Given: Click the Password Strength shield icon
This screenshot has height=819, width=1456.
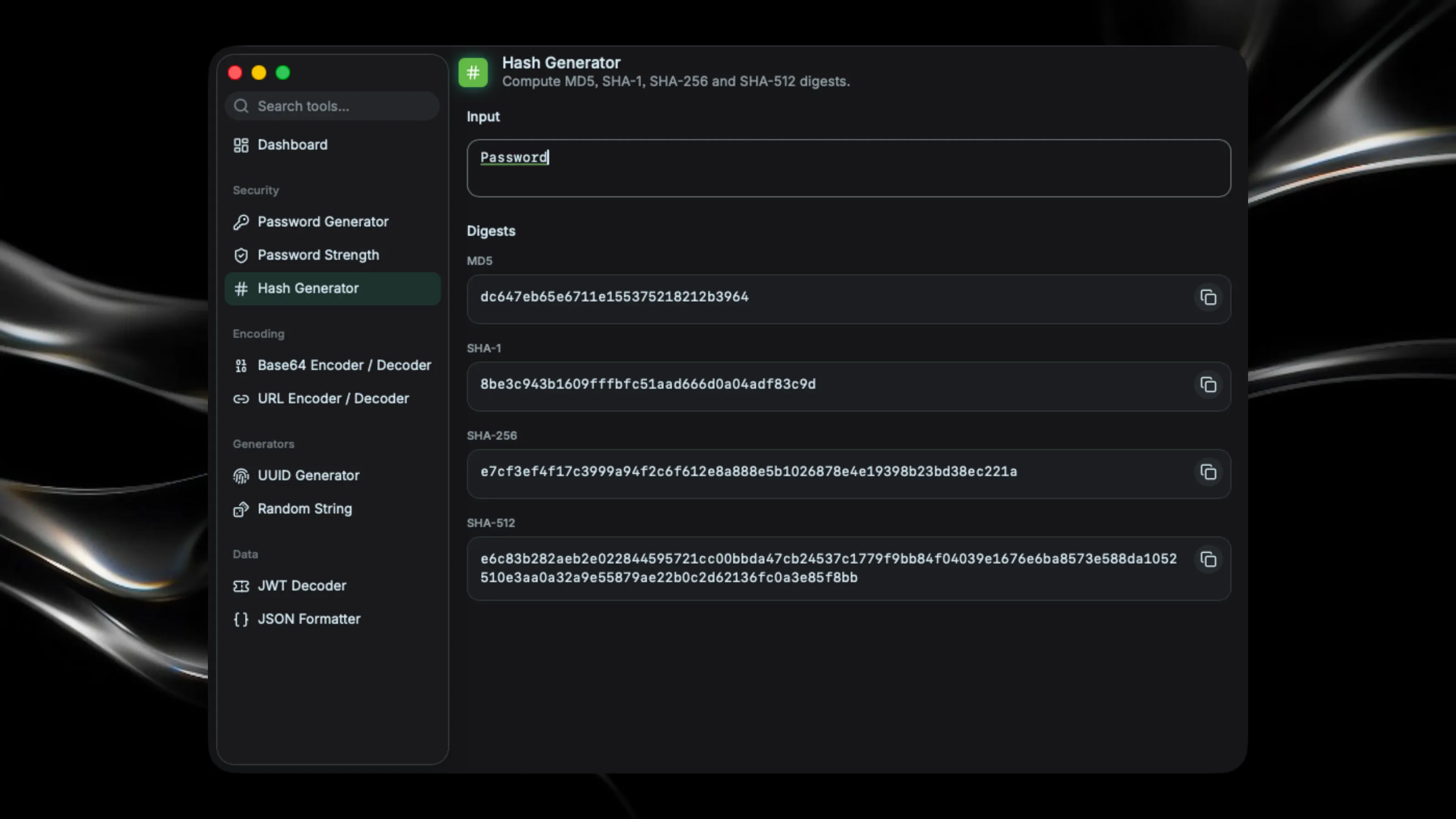Looking at the screenshot, I should coord(241,255).
